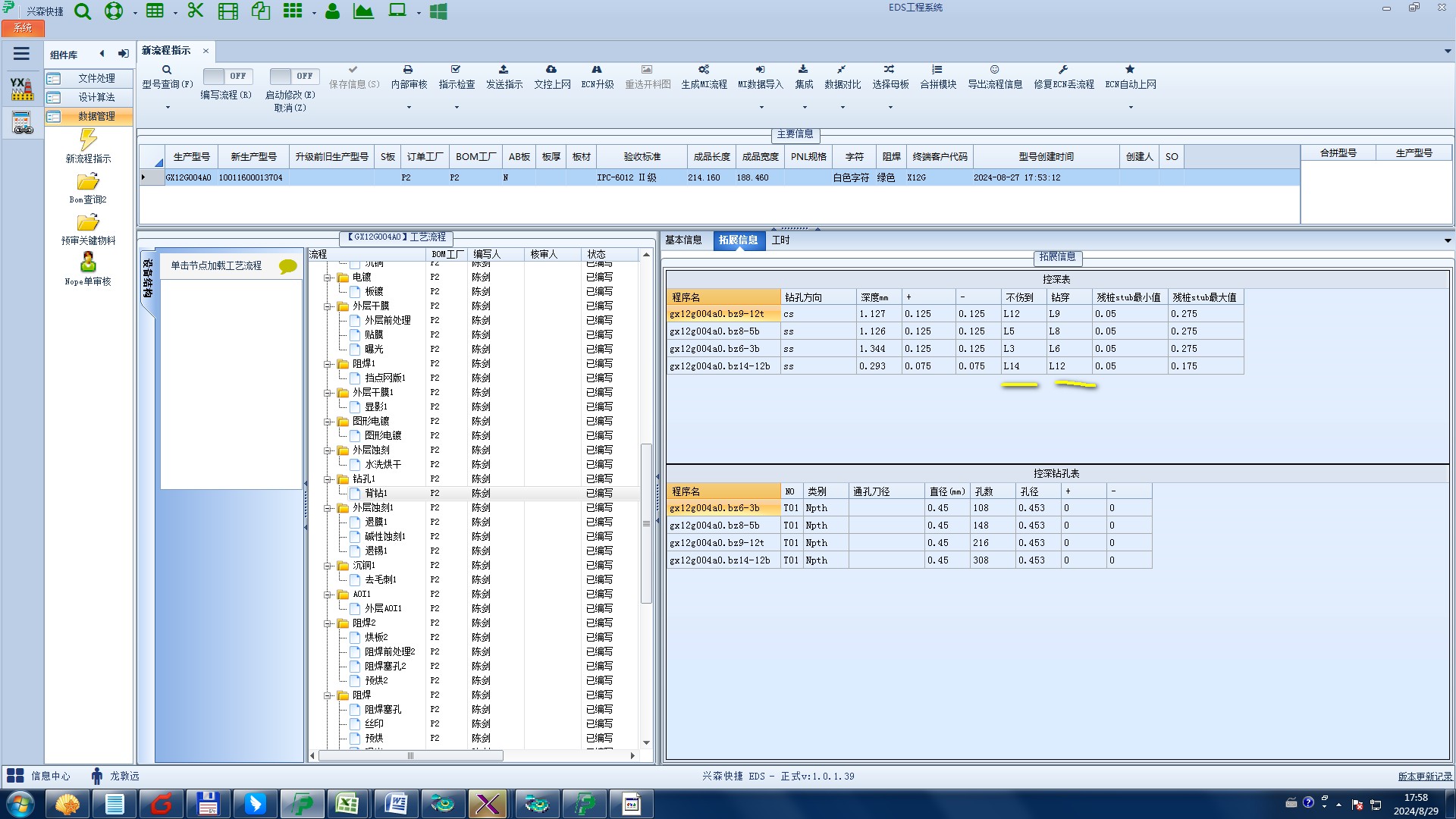Open the 数据管理 sidebar item
Viewport: 1456px width, 819px height.
point(96,116)
